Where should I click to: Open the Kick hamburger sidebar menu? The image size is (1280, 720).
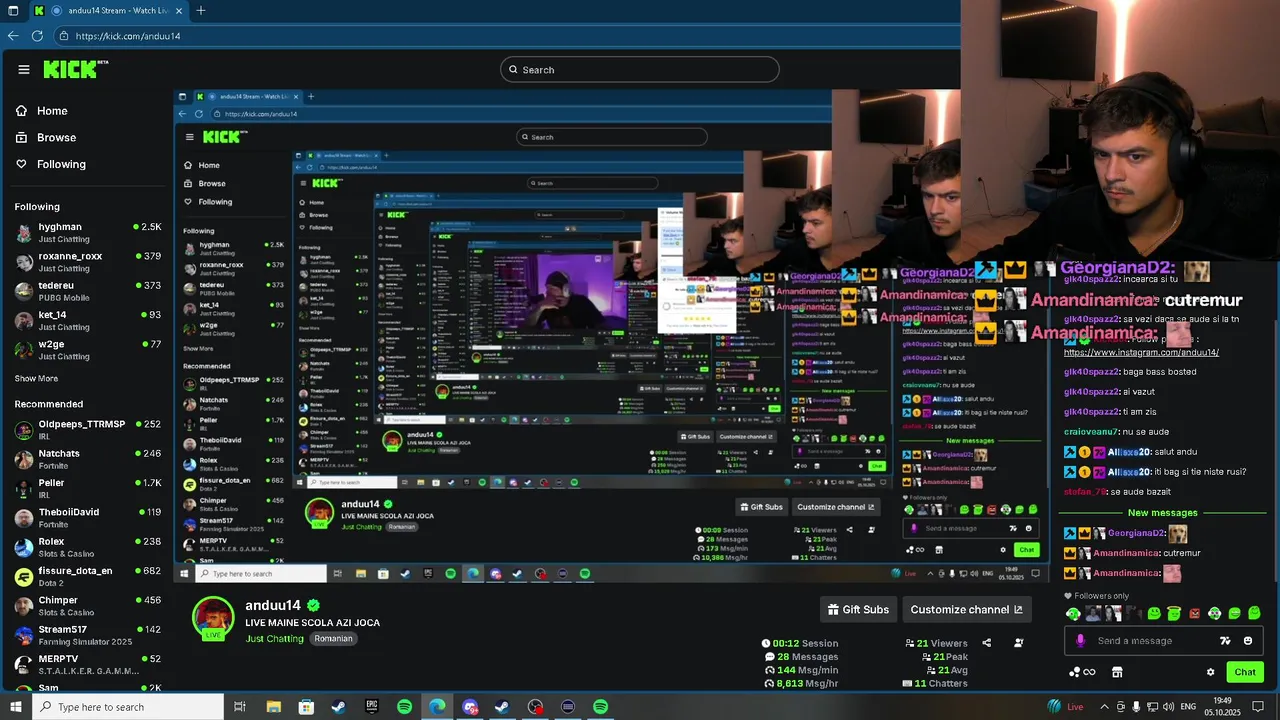tap(24, 69)
